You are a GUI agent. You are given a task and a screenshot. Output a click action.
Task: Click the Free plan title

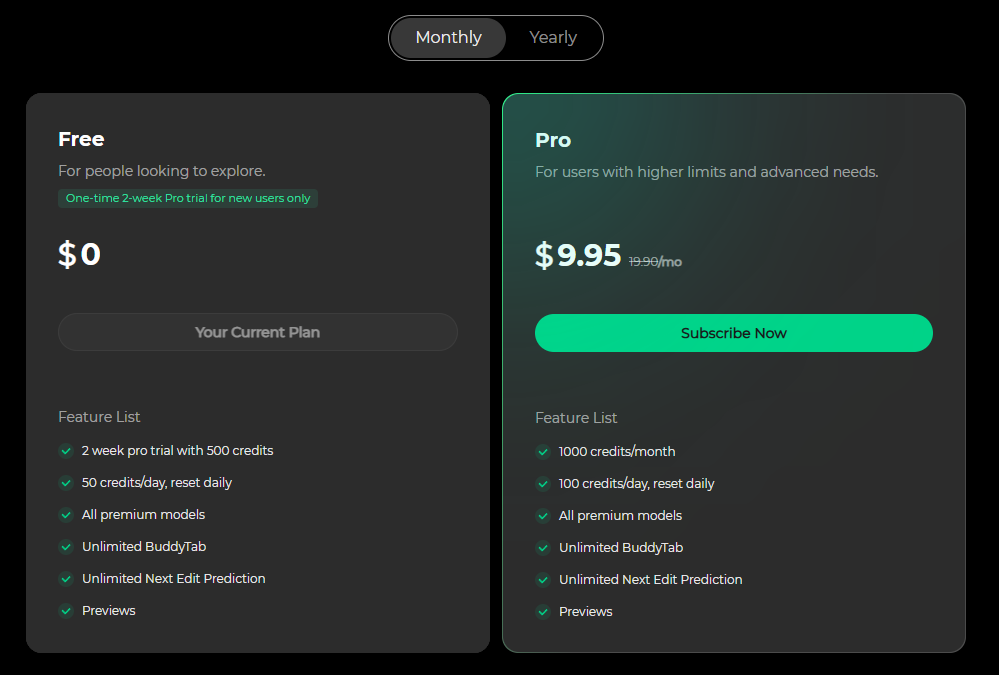coord(81,139)
